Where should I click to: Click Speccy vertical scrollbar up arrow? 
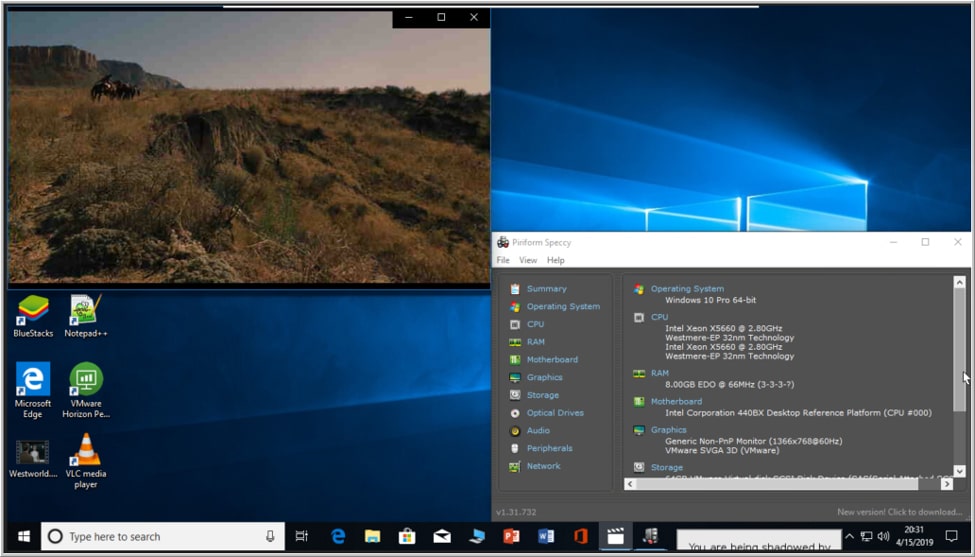pos(959,282)
